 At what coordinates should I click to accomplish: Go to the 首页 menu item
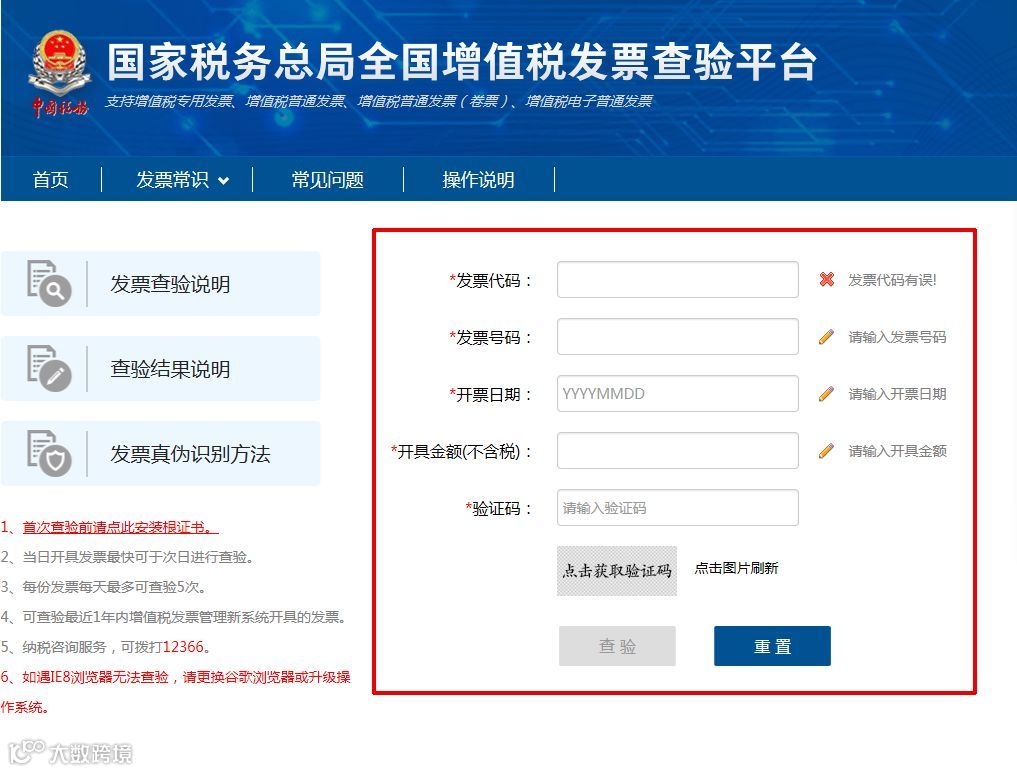[51, 180]
